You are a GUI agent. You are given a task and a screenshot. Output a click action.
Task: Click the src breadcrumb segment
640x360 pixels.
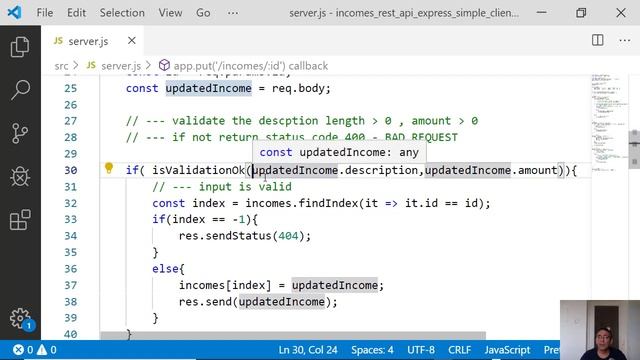[61, 66]
